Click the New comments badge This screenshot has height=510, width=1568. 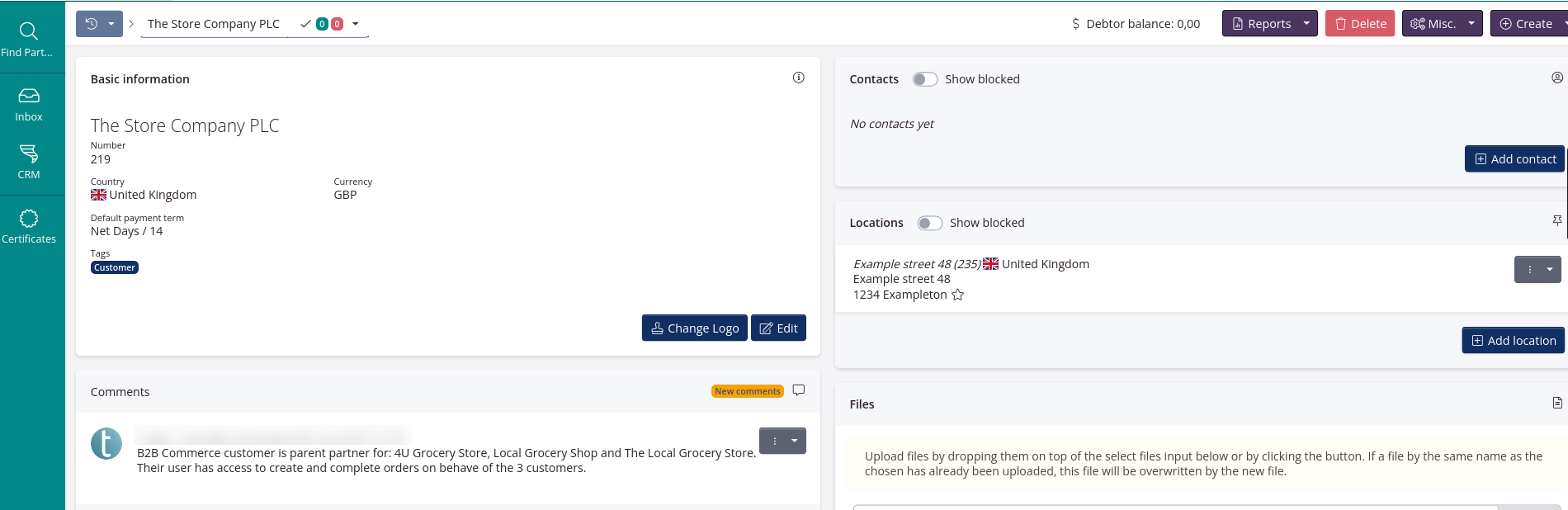pyautogui.click(x=747, y=391)
